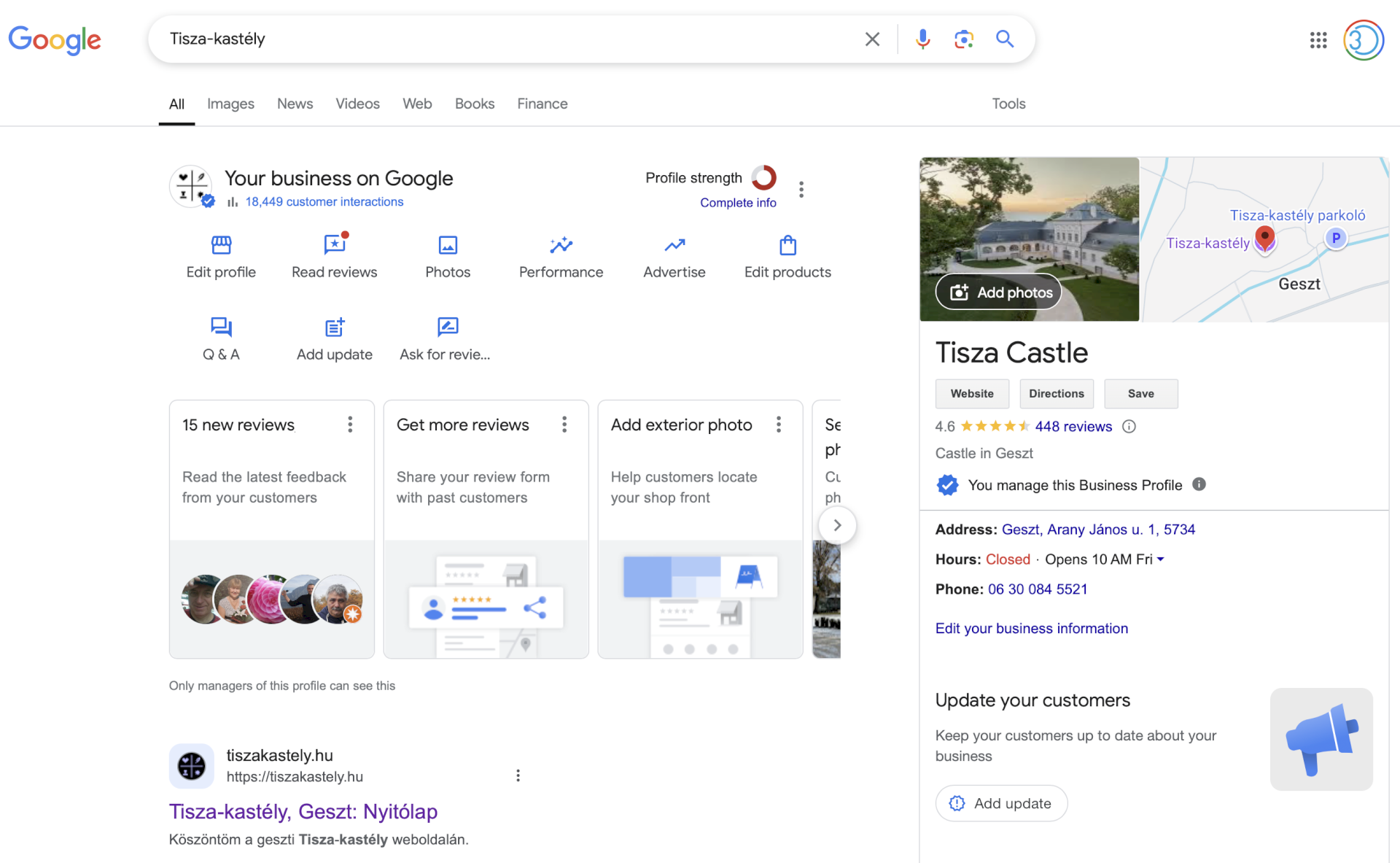Open Google Lens image search icon
1400x863 pixels.
964,39
